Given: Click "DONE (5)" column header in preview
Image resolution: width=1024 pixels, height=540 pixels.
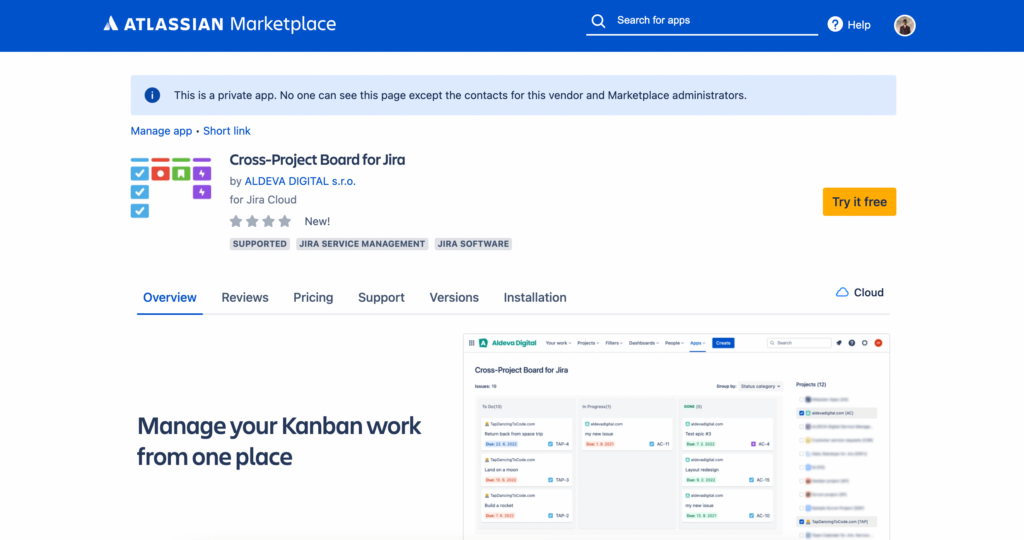Looking at the screenshot, I should [693, 407].
